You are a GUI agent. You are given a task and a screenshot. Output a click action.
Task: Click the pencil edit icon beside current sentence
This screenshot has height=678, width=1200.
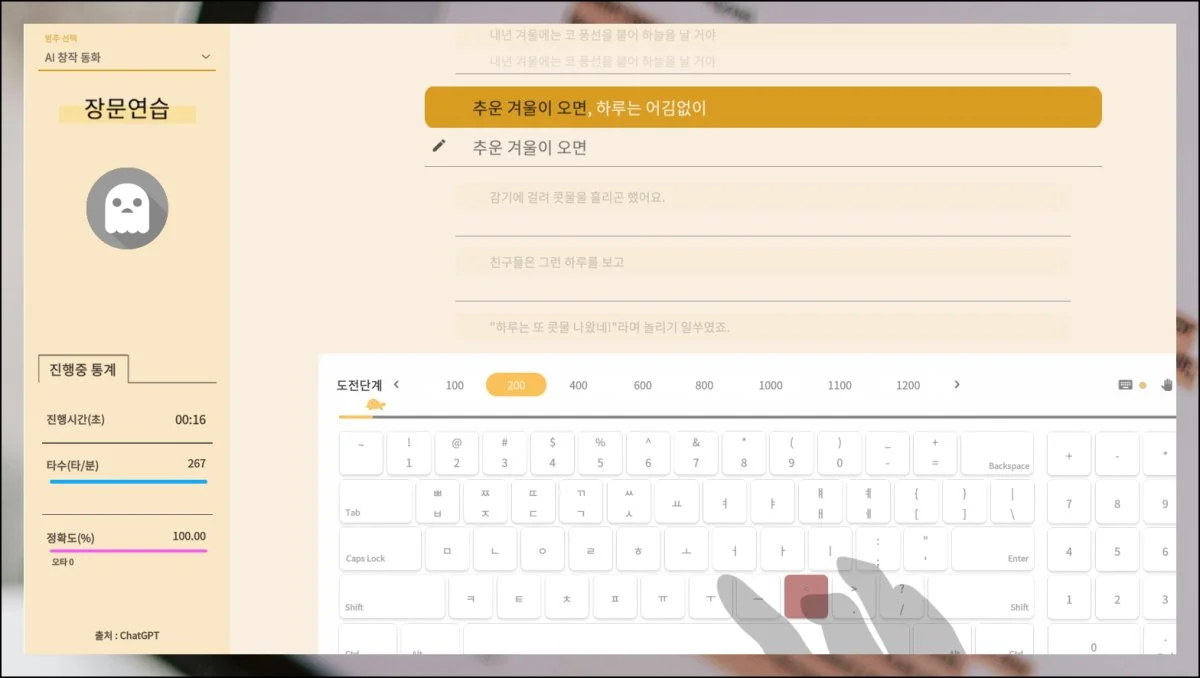click(438, 146)
